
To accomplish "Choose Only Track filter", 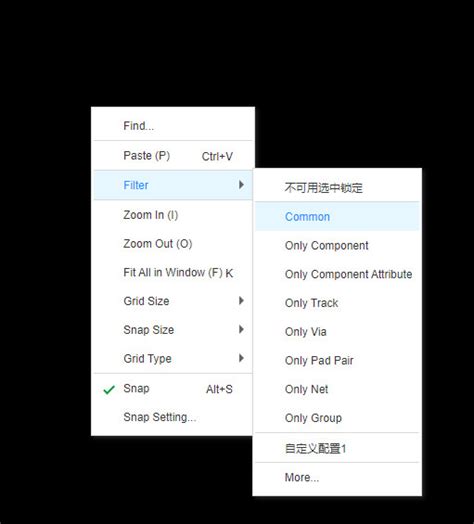I will click(x=337, y=303).
